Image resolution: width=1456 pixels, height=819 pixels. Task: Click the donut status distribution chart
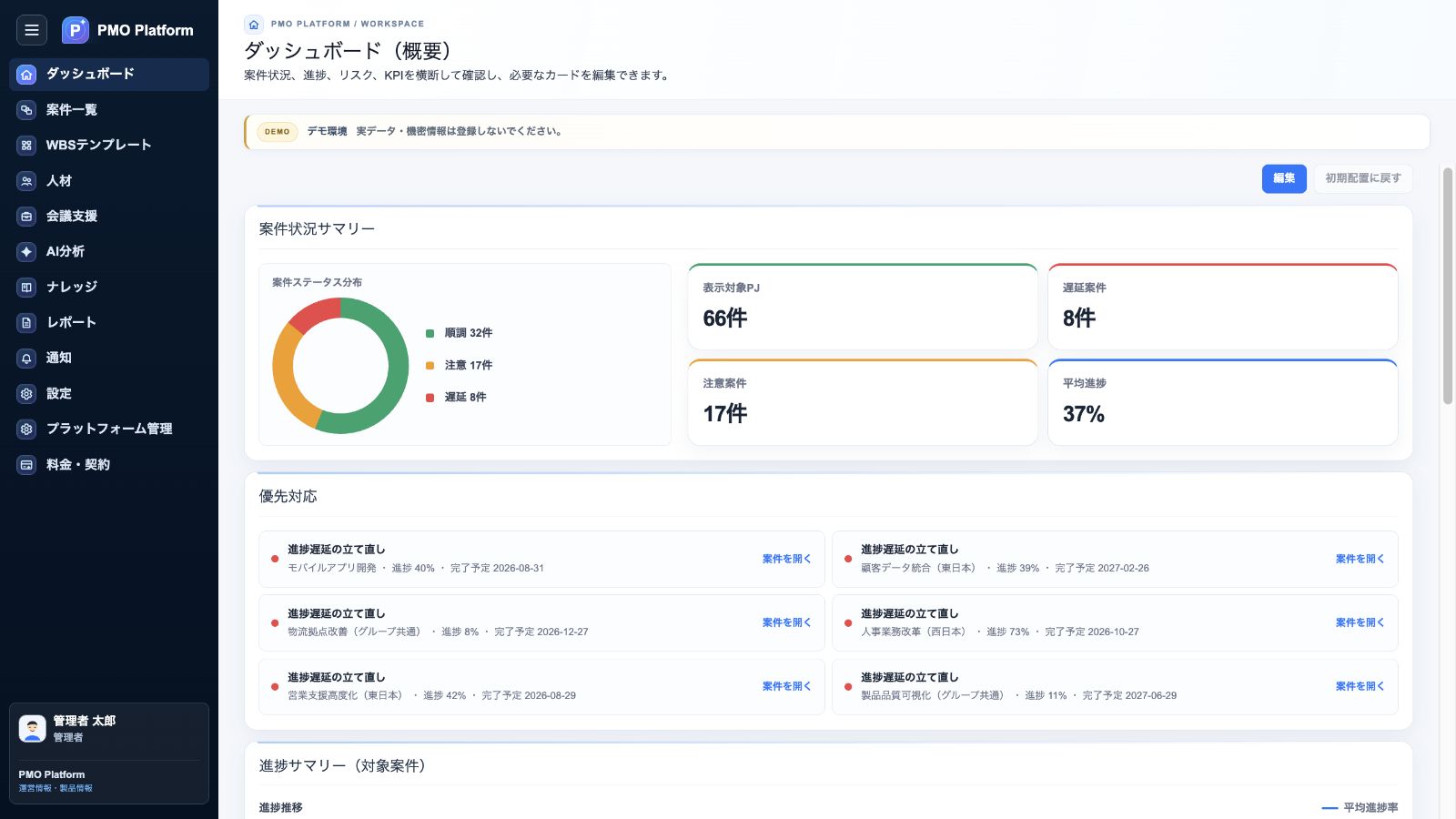pyautogui.click(x=340, y=366)
